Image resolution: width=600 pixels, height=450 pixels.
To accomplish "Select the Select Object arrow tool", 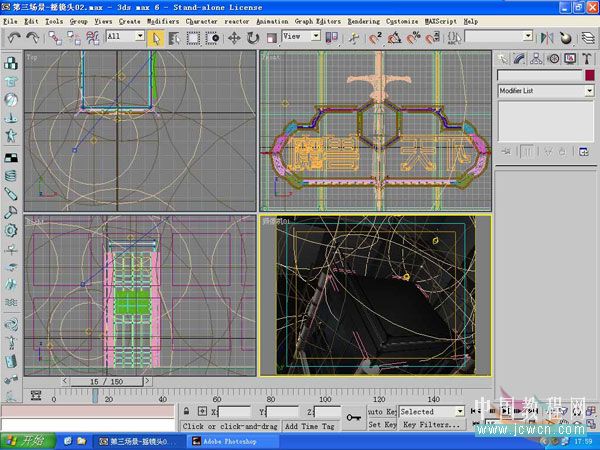I will (x=156, y=38).
